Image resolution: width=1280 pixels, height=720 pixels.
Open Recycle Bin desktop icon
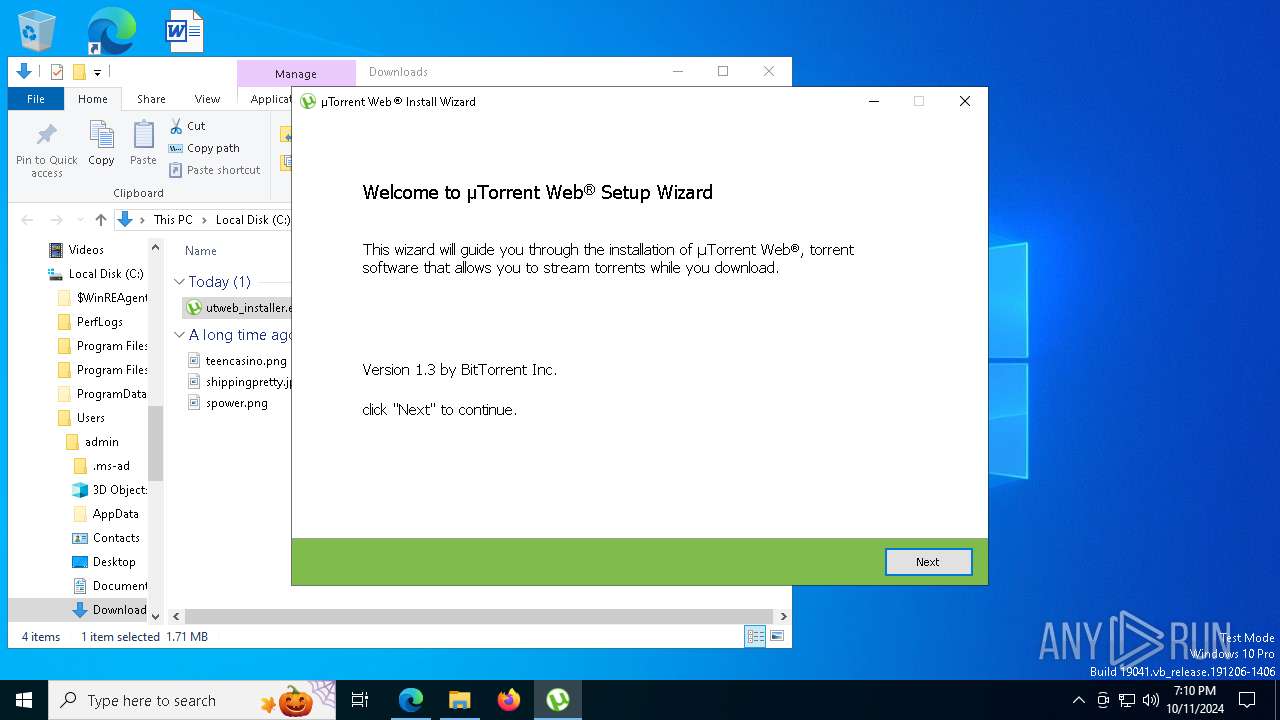pyautogui.click(x=37, y=31)
